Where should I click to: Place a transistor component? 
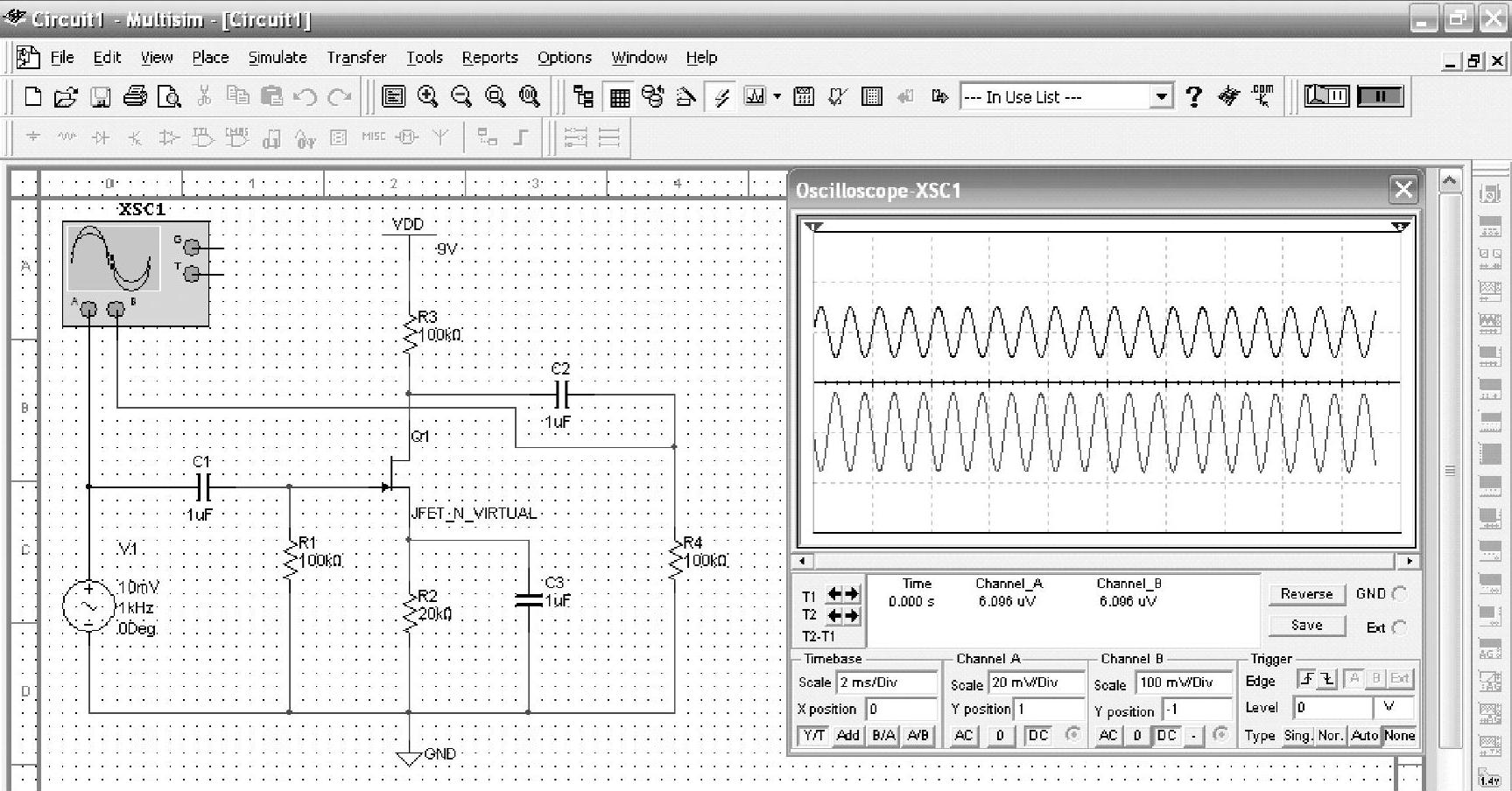(x=135, y=137)
